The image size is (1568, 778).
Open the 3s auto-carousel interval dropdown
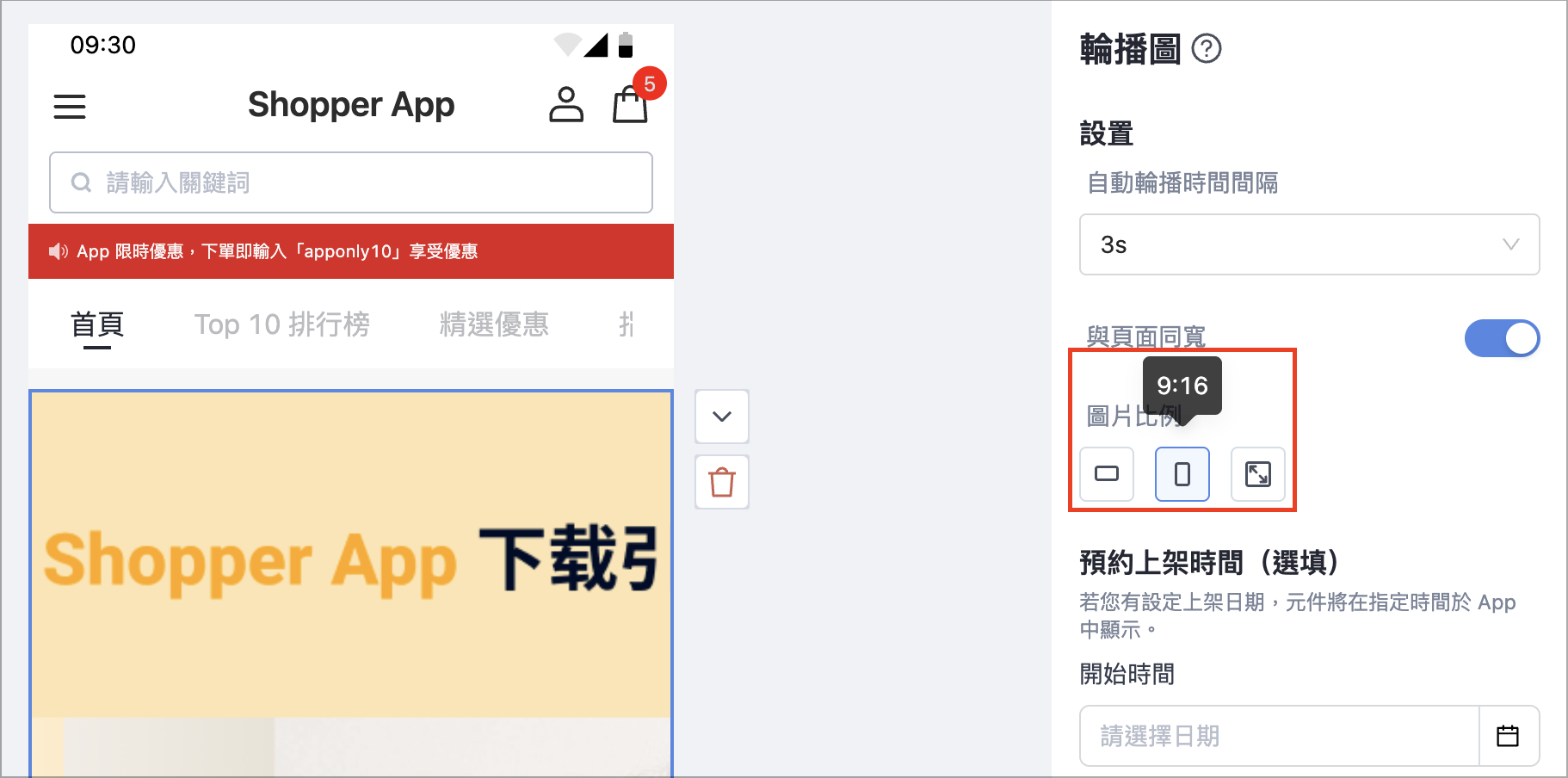point(1309,244)
